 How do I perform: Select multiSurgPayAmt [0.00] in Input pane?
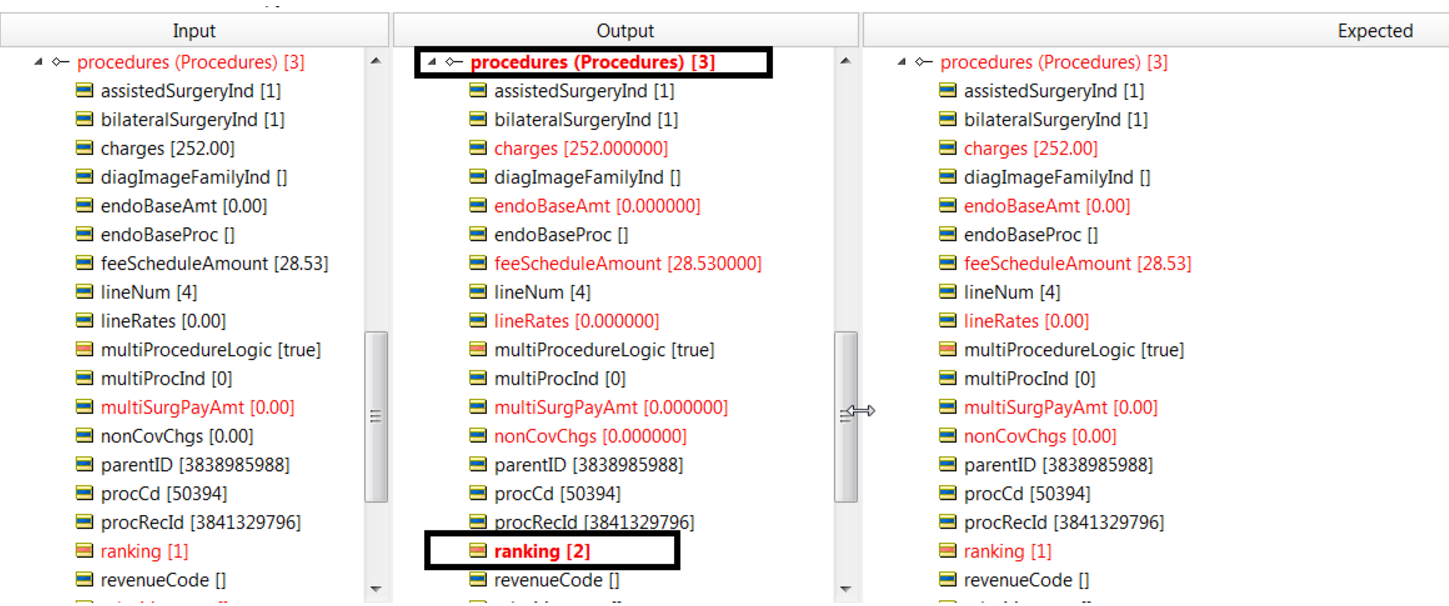point(197,408)
